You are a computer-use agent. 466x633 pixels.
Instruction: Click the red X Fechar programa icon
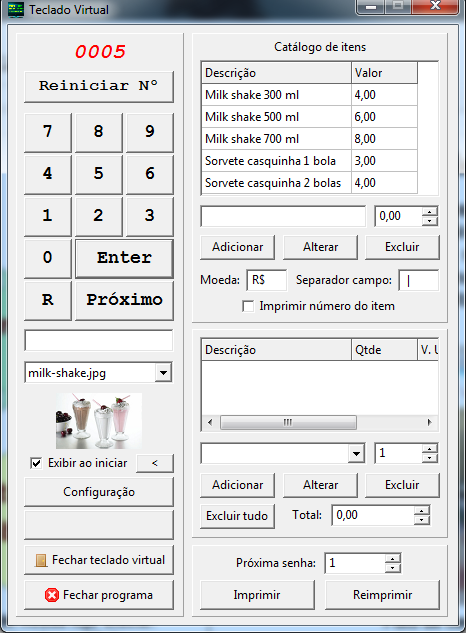(x=52, y=595)
